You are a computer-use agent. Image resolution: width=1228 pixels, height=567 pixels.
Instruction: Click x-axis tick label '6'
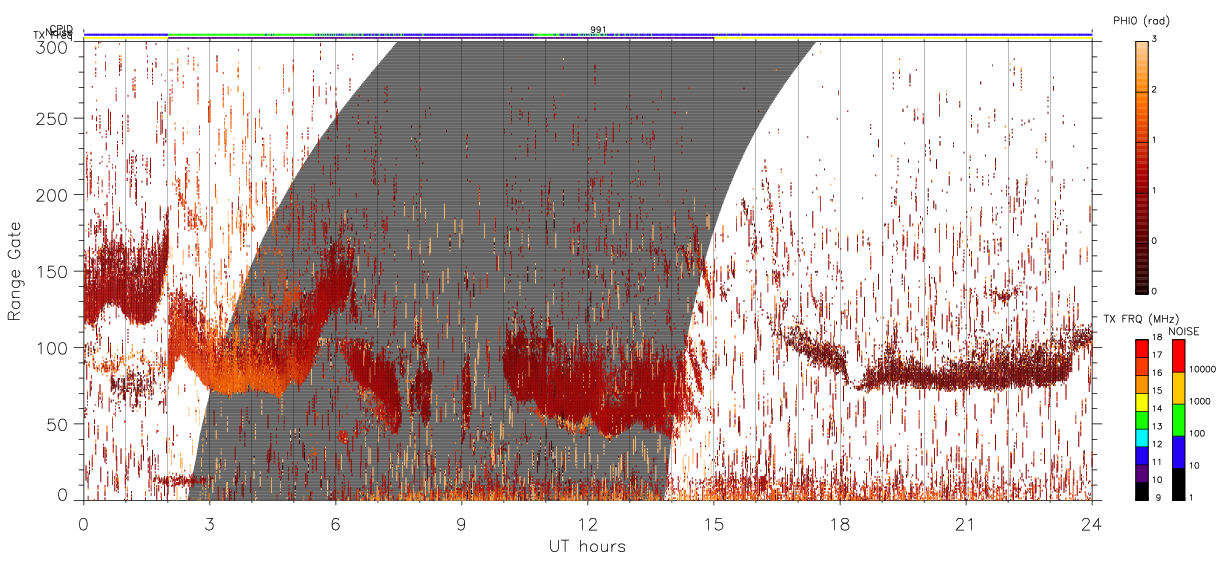click(x=335, y=524)
